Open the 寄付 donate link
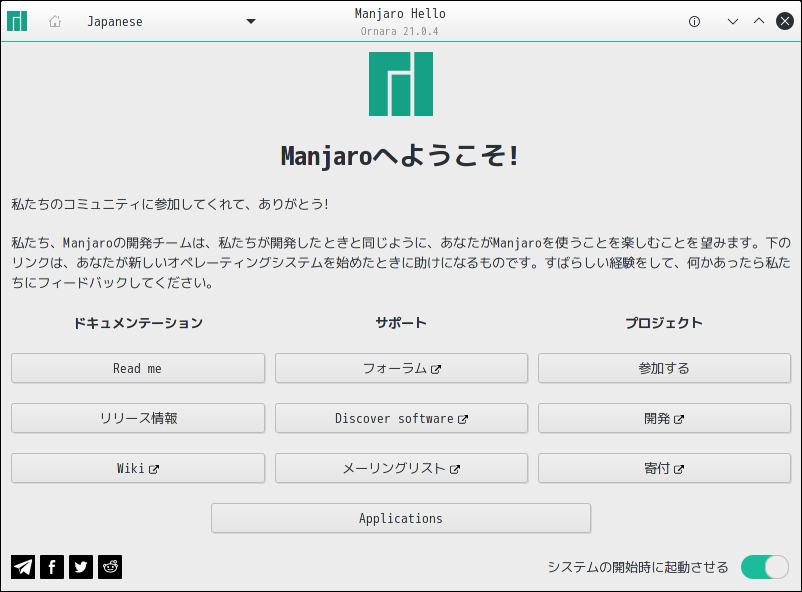The image size is (802, 592). 664,468
